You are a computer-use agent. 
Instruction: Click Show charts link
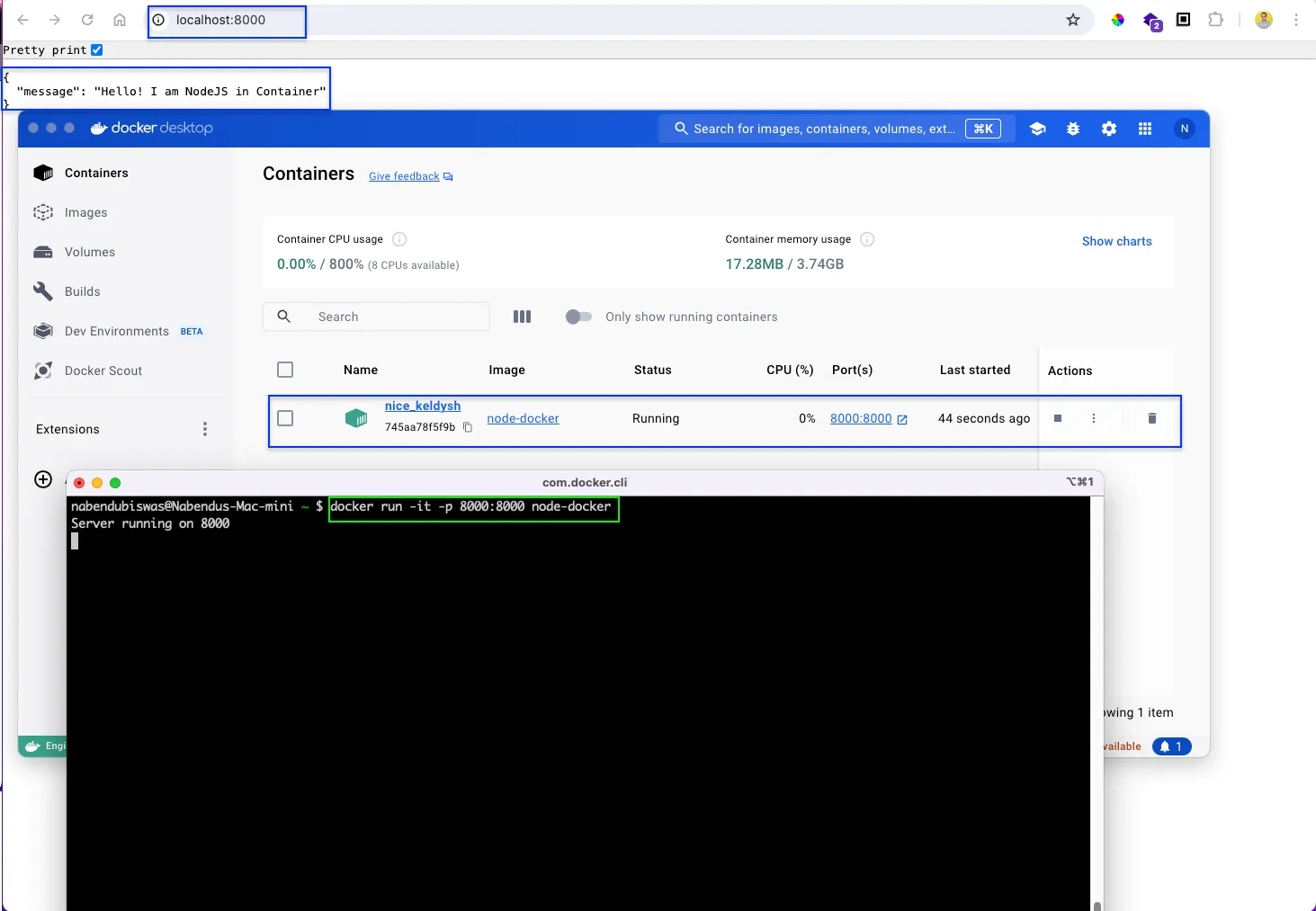pos(1116,241)
